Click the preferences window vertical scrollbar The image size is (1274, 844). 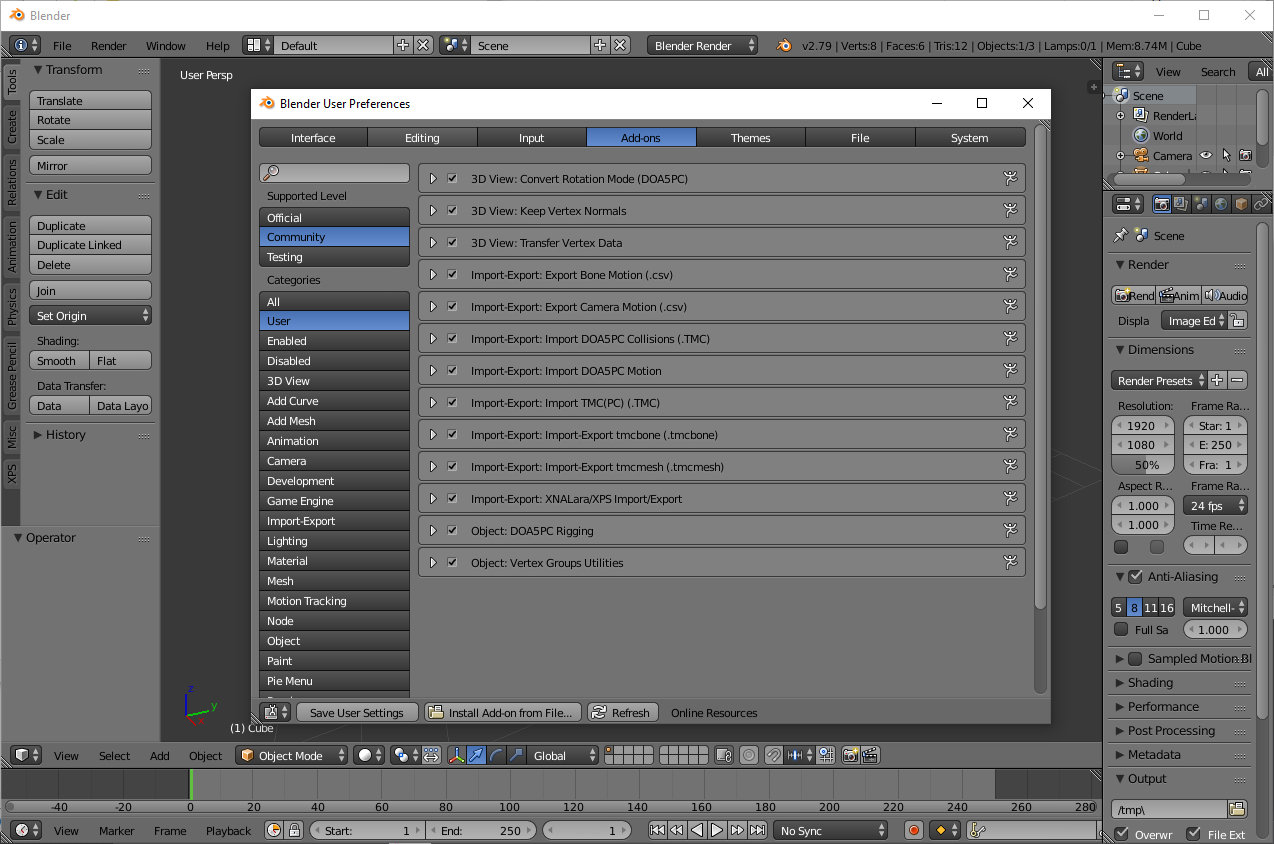(1040, 367)
